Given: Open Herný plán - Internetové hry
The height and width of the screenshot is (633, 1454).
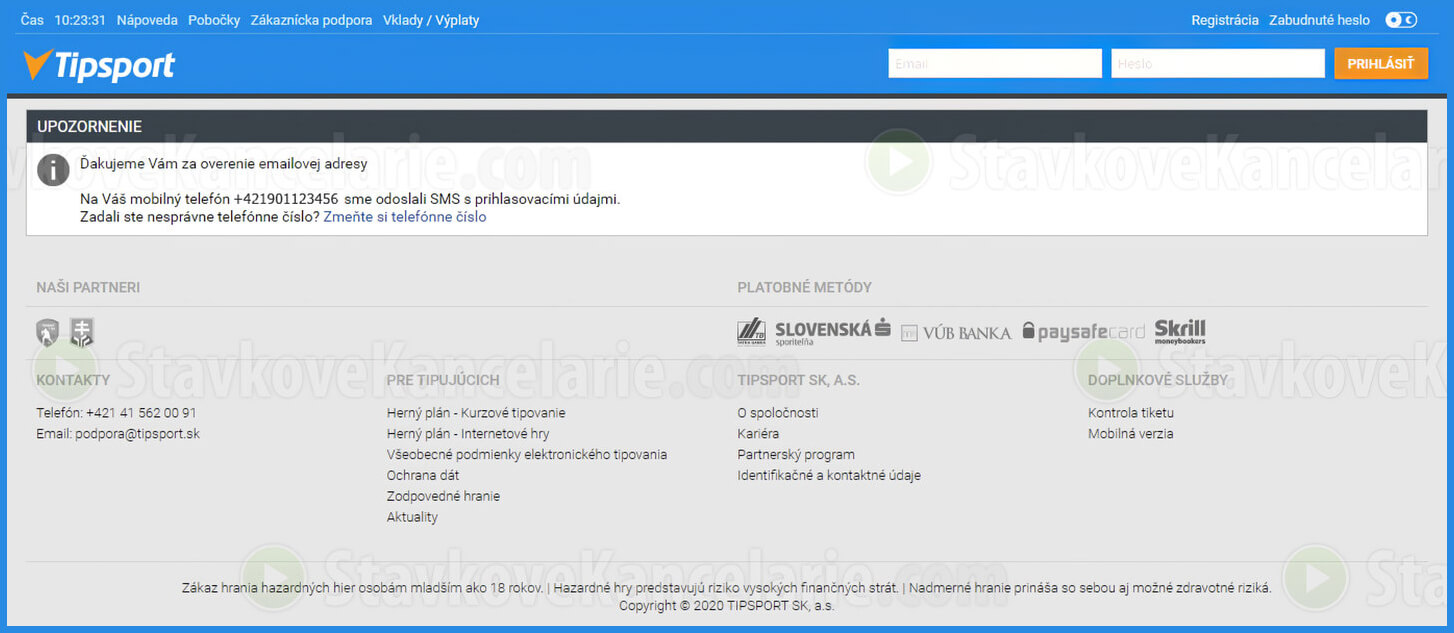Looking at the screenshot, I should (468, 434).
